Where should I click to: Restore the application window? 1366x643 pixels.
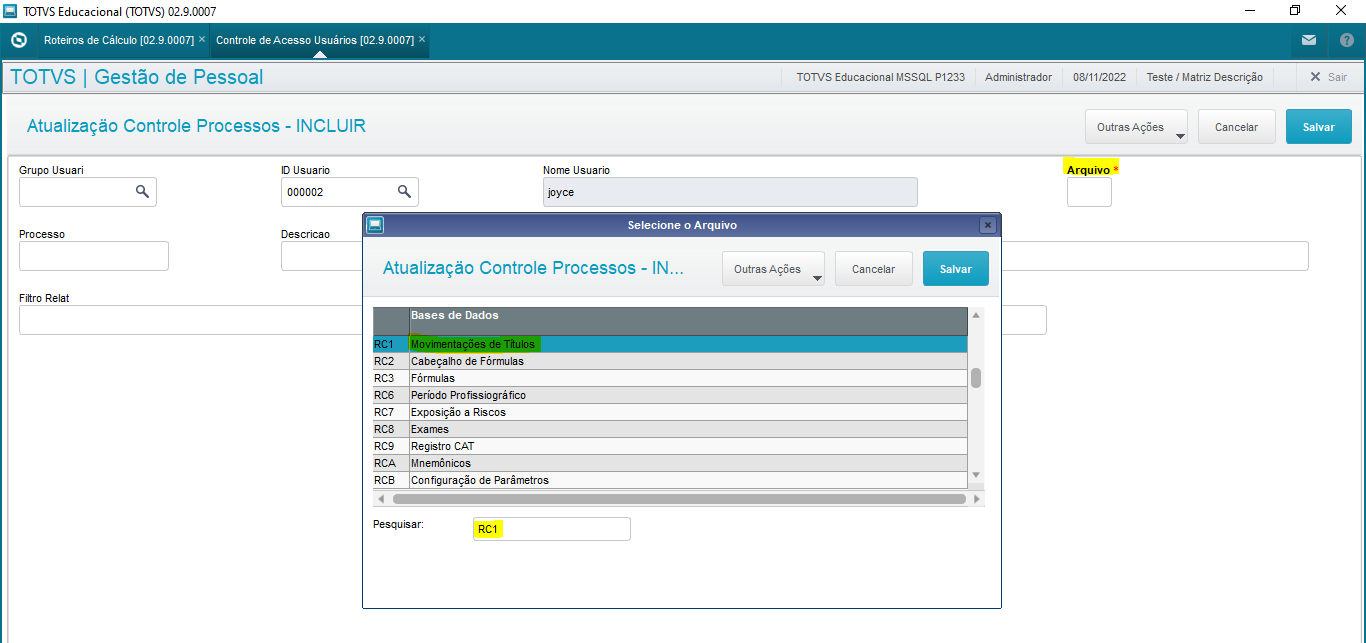(1295, 11)
